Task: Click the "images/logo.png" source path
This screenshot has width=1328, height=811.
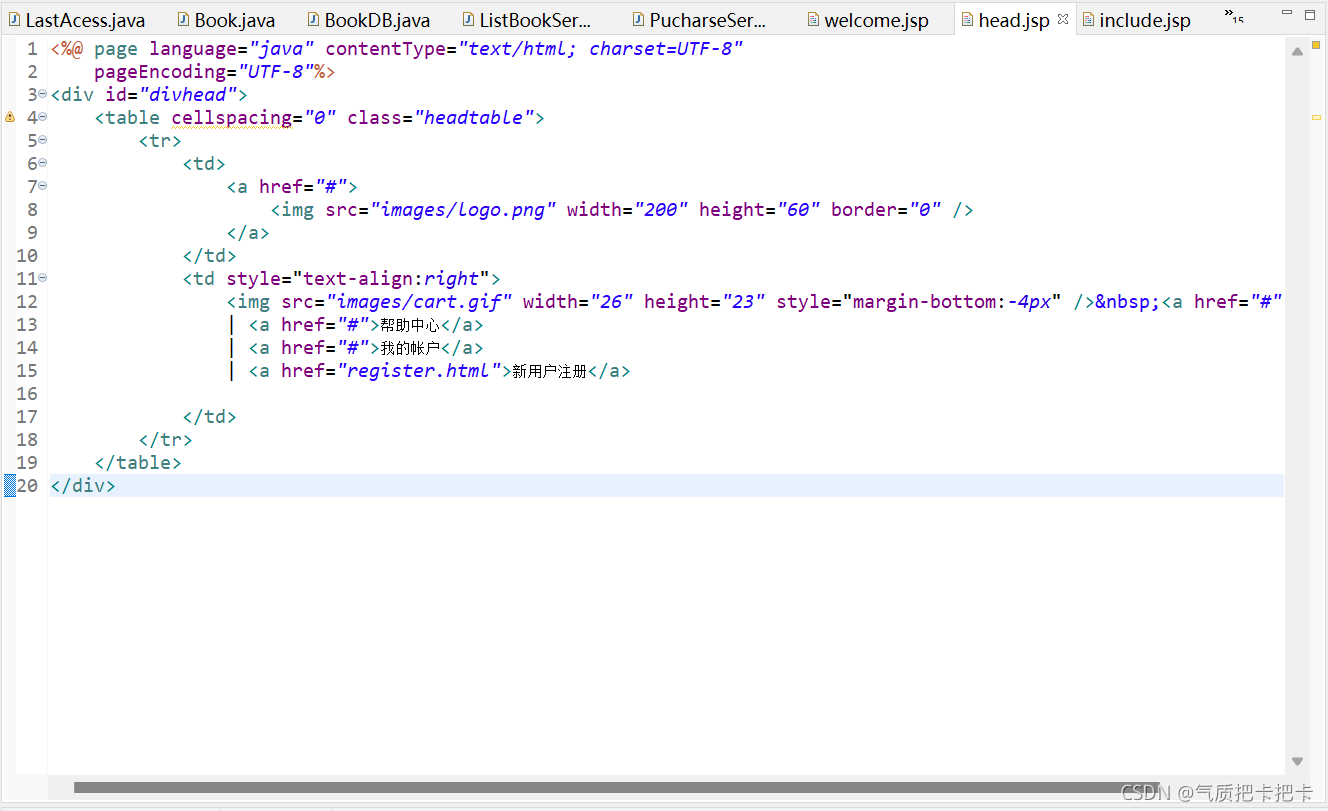Action: [x=463, y=210]
